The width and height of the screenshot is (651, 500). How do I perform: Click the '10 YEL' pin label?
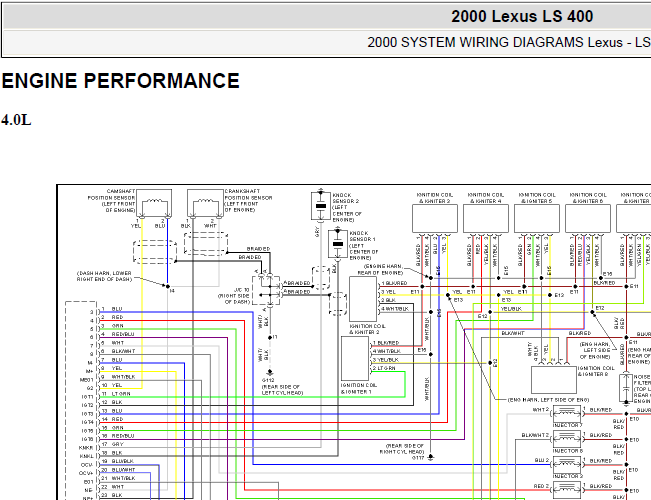[x=112, y=385]
